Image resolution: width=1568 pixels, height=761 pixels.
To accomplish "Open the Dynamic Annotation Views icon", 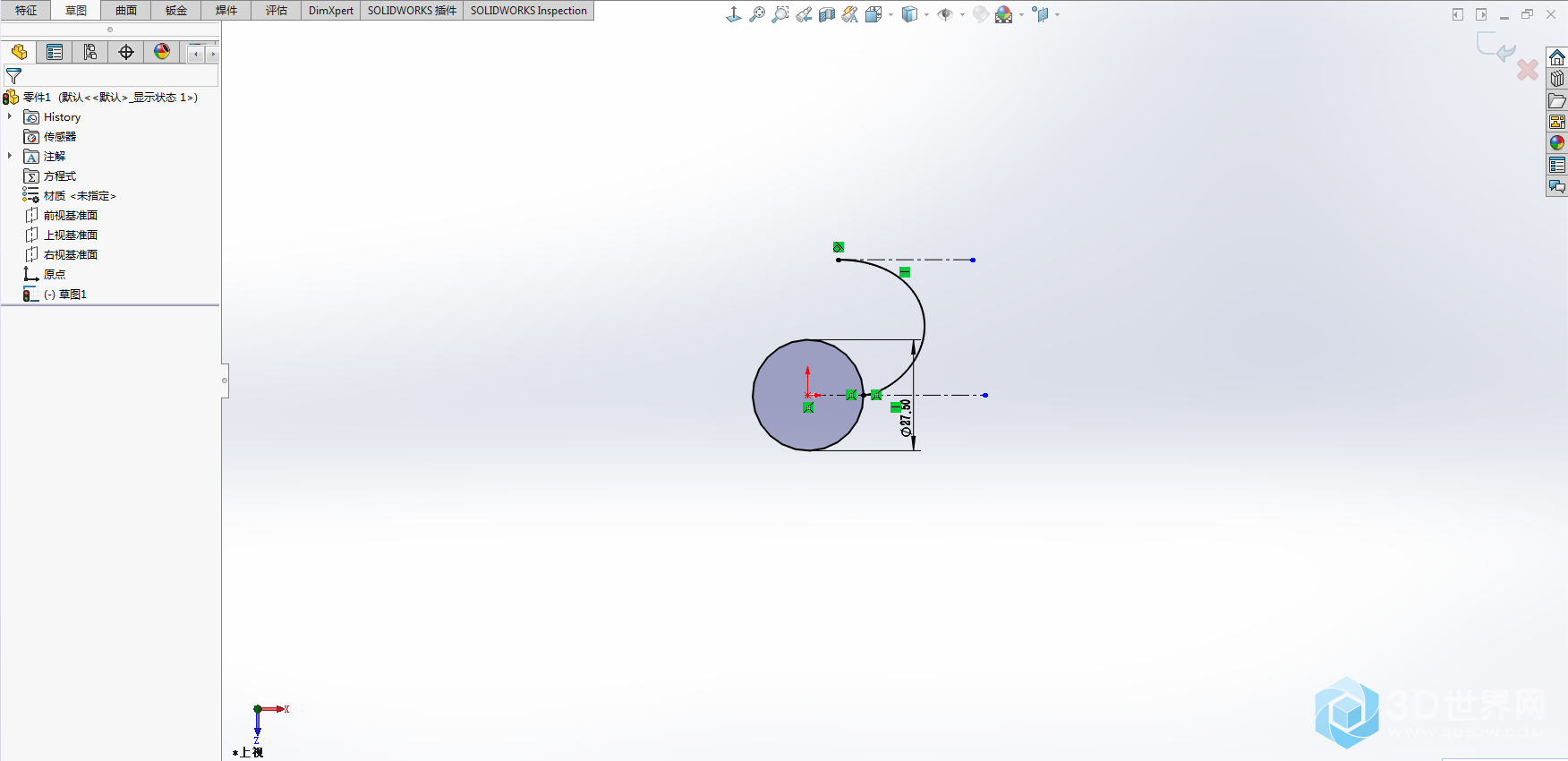I will tap(850, 14).
